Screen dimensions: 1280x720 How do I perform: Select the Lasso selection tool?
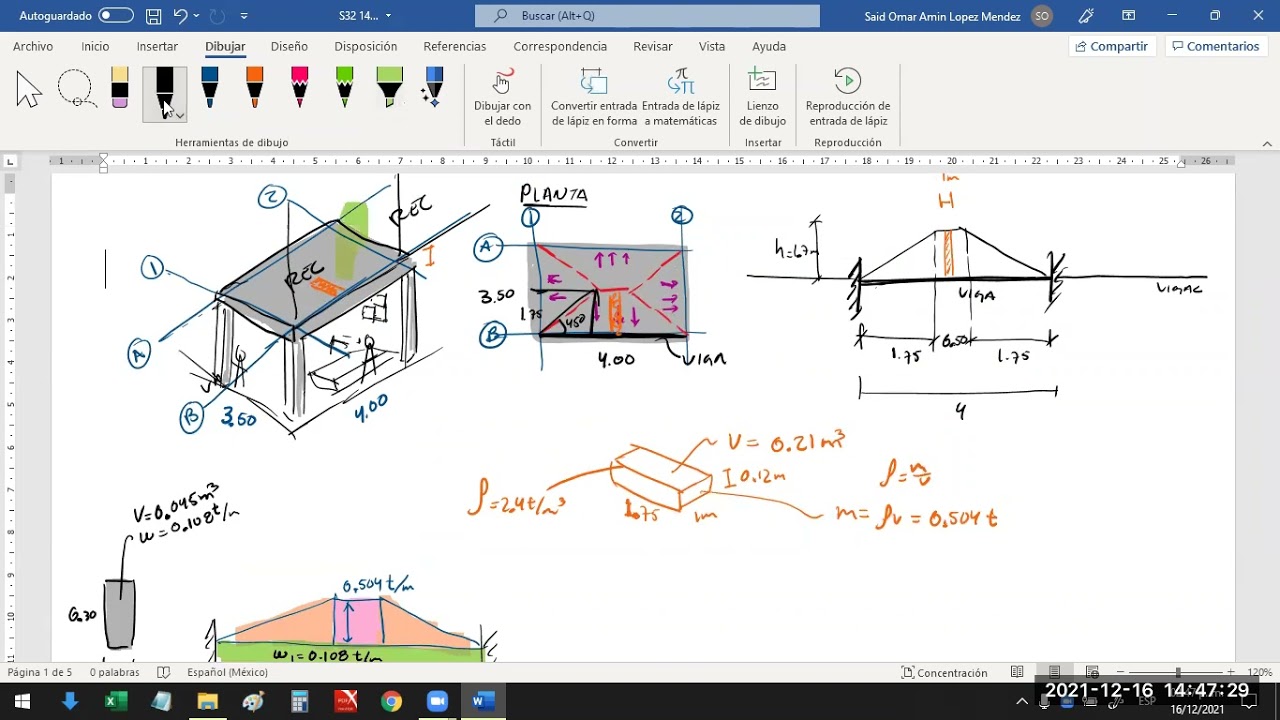76,89
